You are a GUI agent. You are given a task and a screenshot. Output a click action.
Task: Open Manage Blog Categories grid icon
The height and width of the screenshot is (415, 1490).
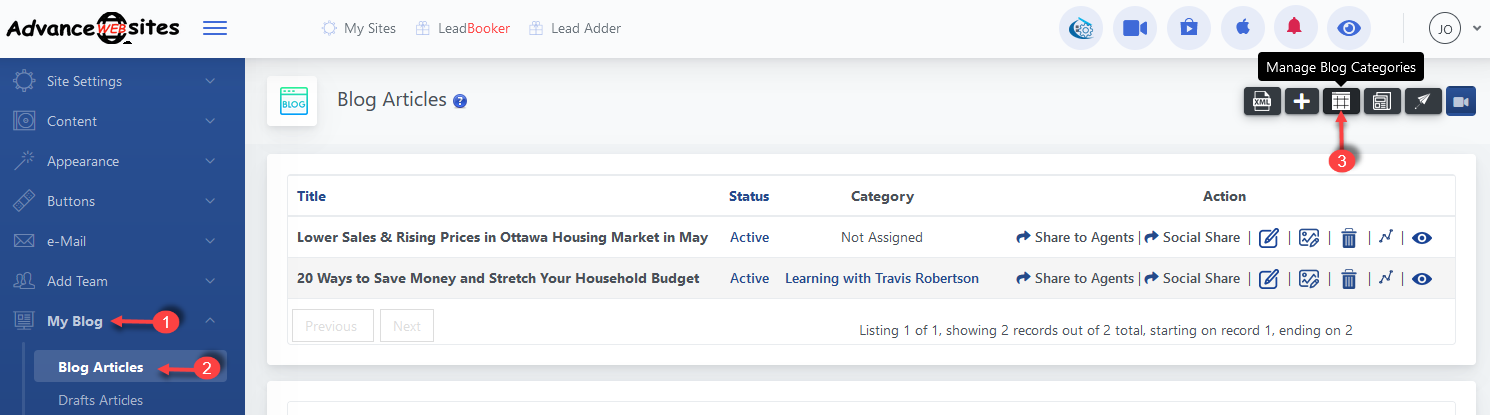[x=1341, y=102]
